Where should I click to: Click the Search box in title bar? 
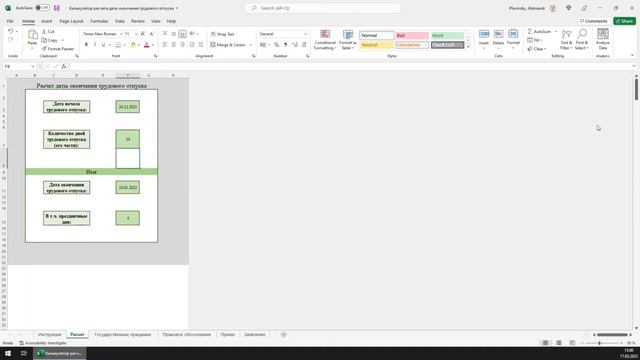click(x=322, y=8)
